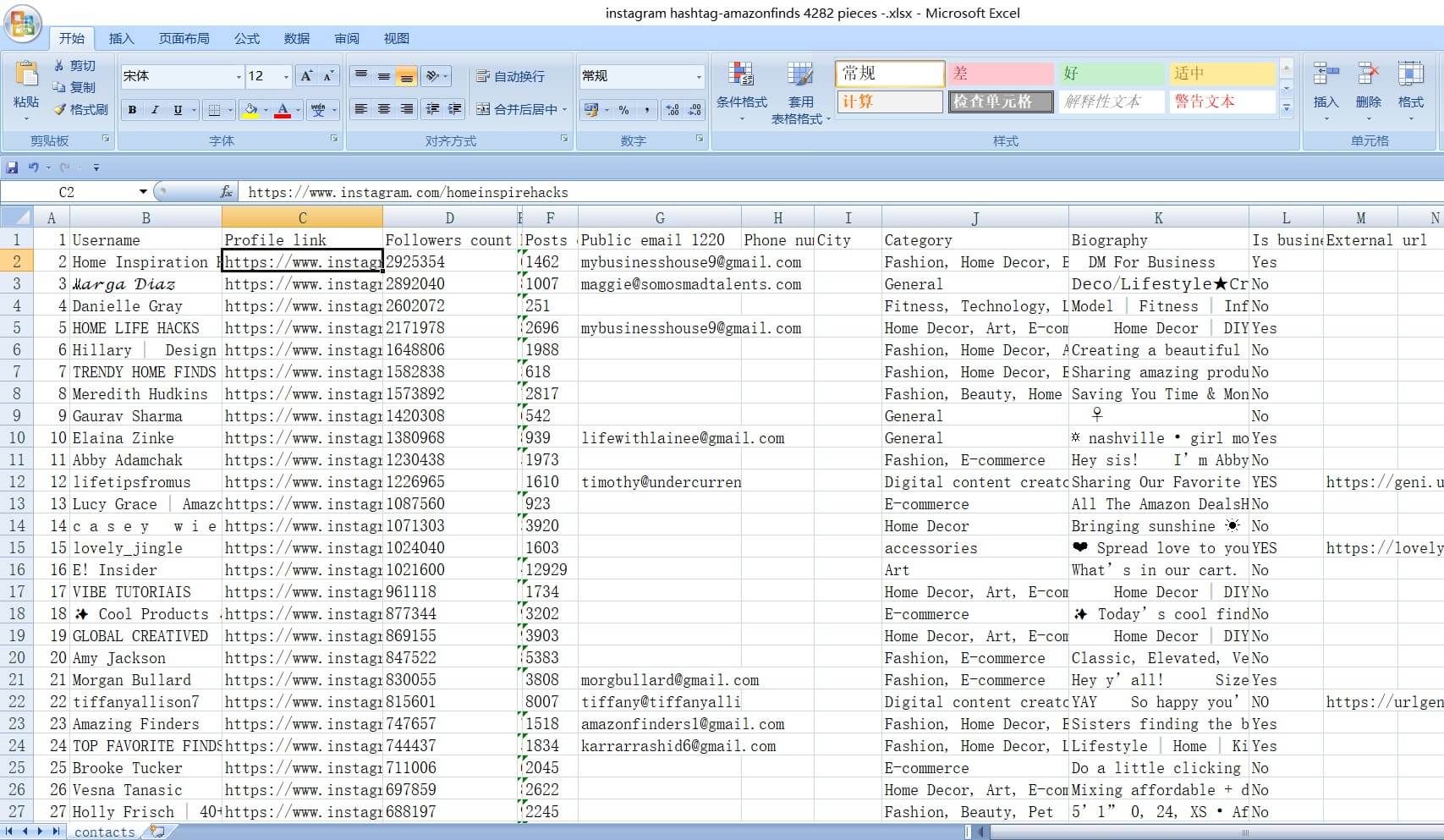The height and width of the screenshot is (840, 1444).
Task: Expand the Name Box dropdown arrow
Action: pyautogui.click(x=143, y=192)
